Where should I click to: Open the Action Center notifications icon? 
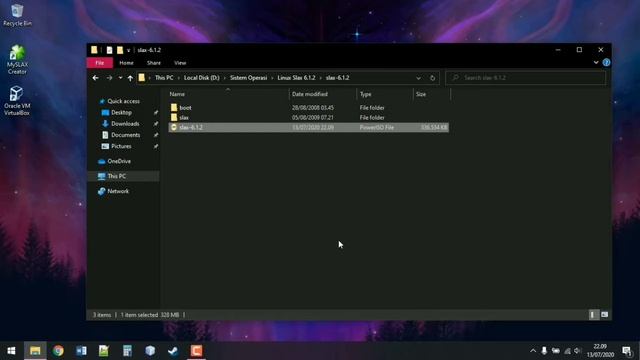(627, 351)
